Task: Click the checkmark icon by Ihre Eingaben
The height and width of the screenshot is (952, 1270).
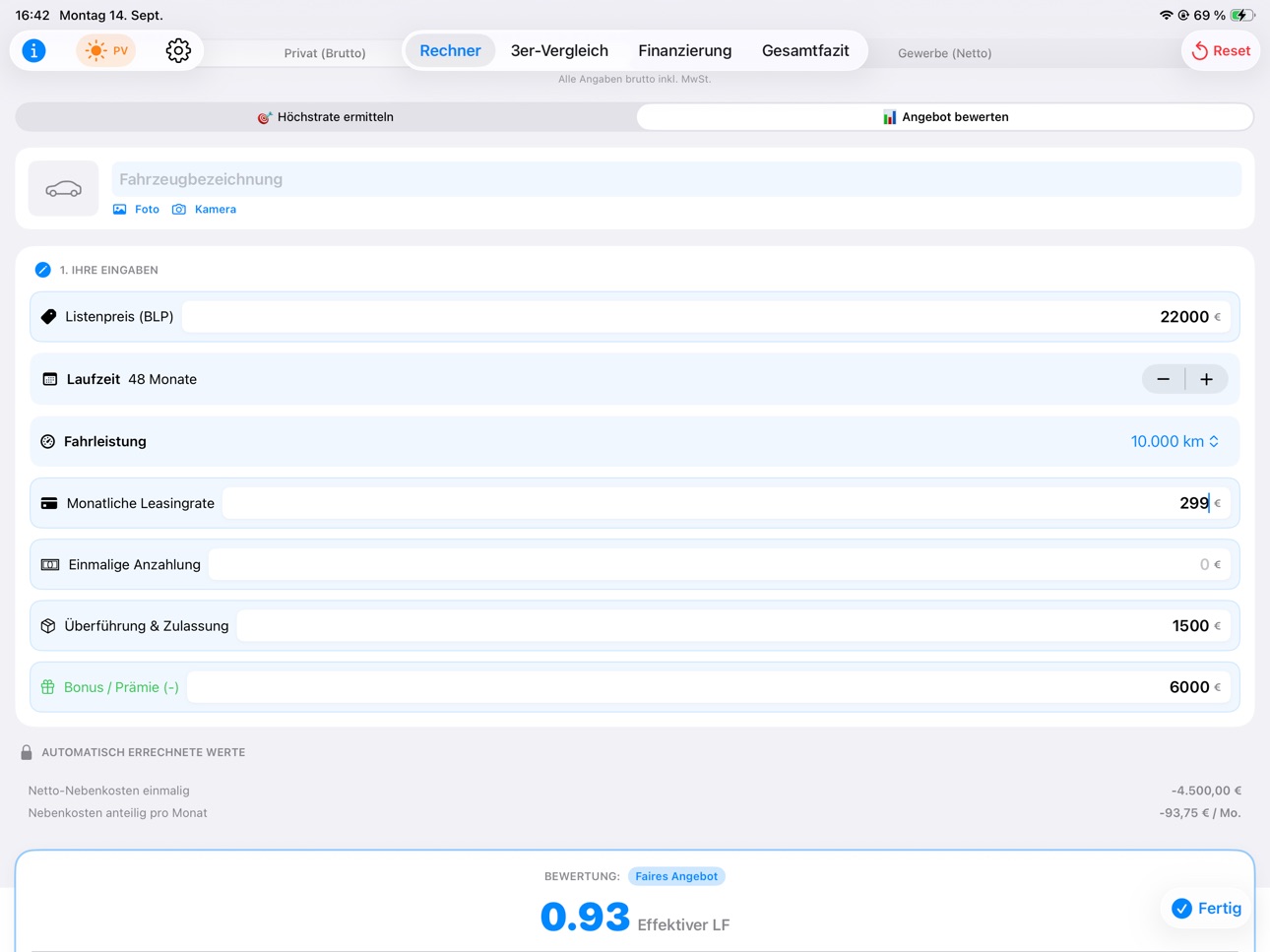Action: click(42, 270)
